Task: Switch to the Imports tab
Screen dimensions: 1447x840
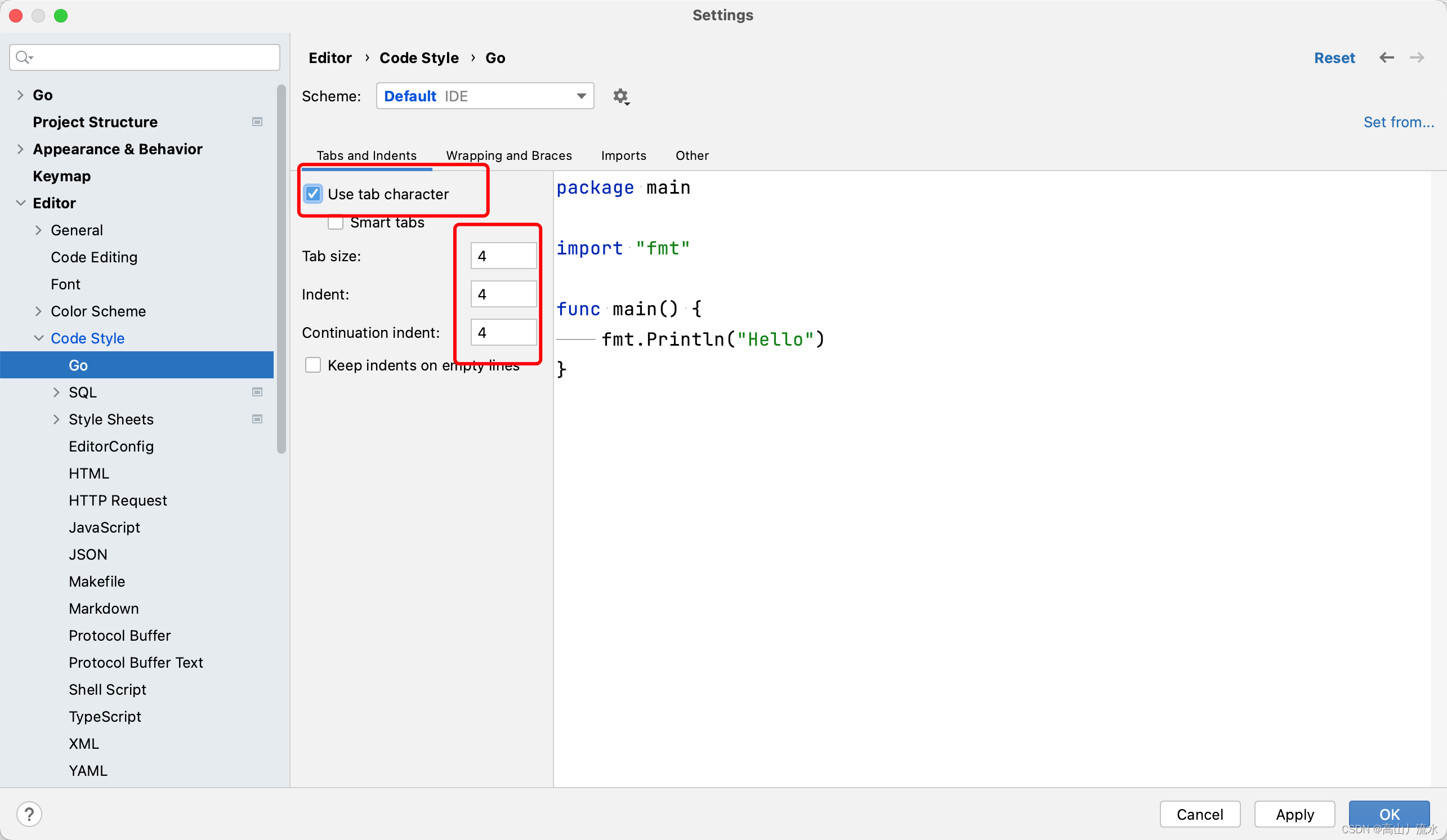Action: coord(623,155)
